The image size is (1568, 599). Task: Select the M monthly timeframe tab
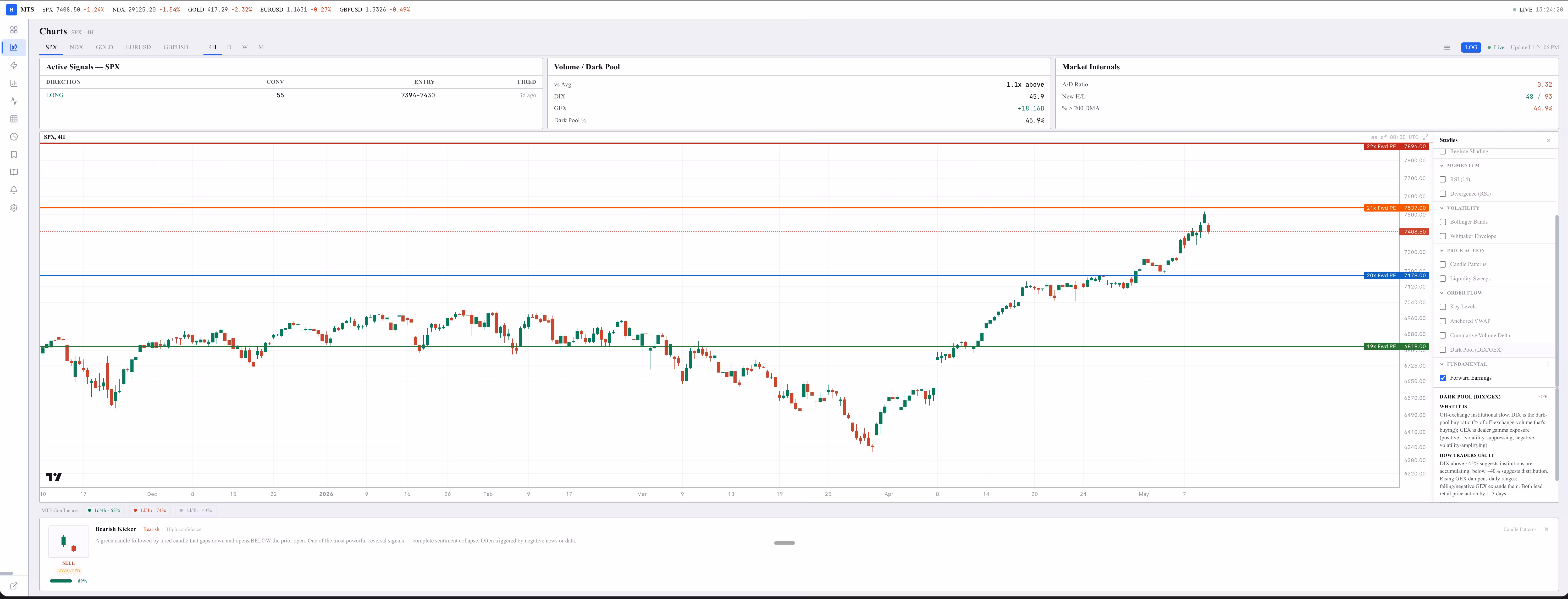click(261, 47)
